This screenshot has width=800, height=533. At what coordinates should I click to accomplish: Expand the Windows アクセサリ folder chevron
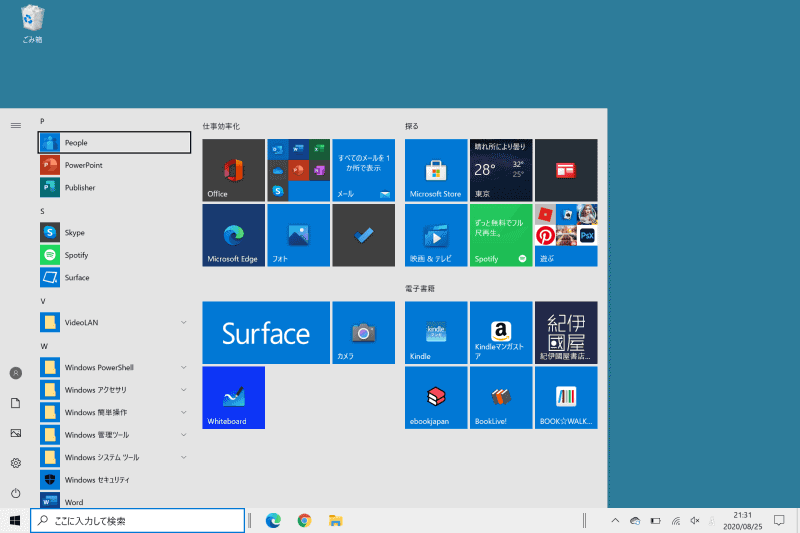click(x=183, y=390)
